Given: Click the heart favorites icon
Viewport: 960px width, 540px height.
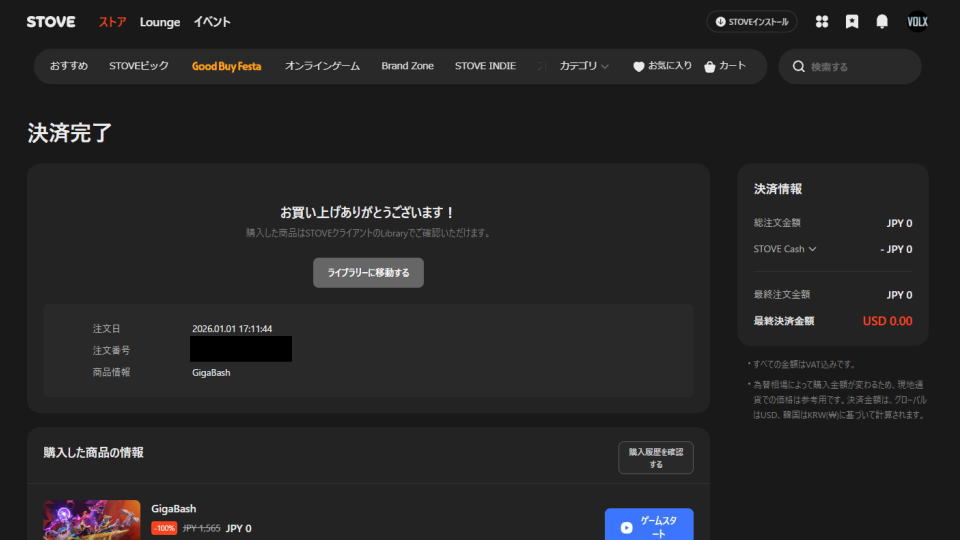Looking at the screenshot, I should 639,67.
